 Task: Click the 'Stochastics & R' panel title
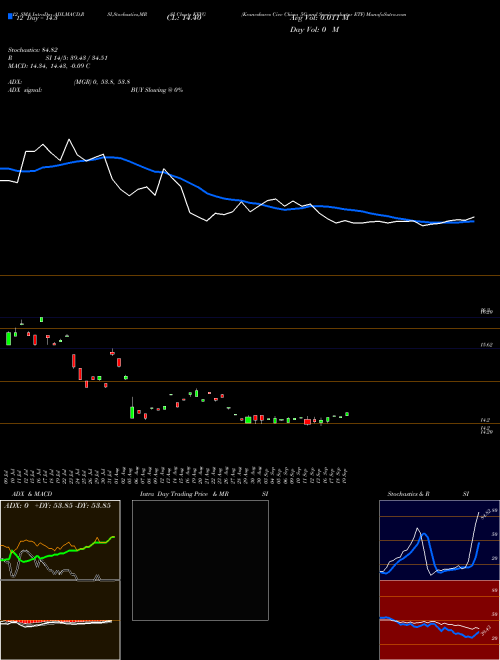point(409,494)
